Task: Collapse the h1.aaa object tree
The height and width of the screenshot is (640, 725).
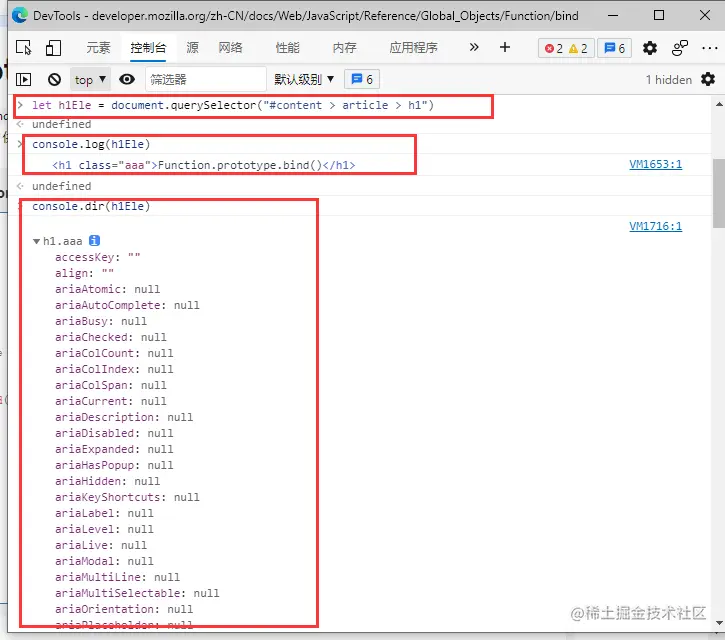Action: [36, 241]
